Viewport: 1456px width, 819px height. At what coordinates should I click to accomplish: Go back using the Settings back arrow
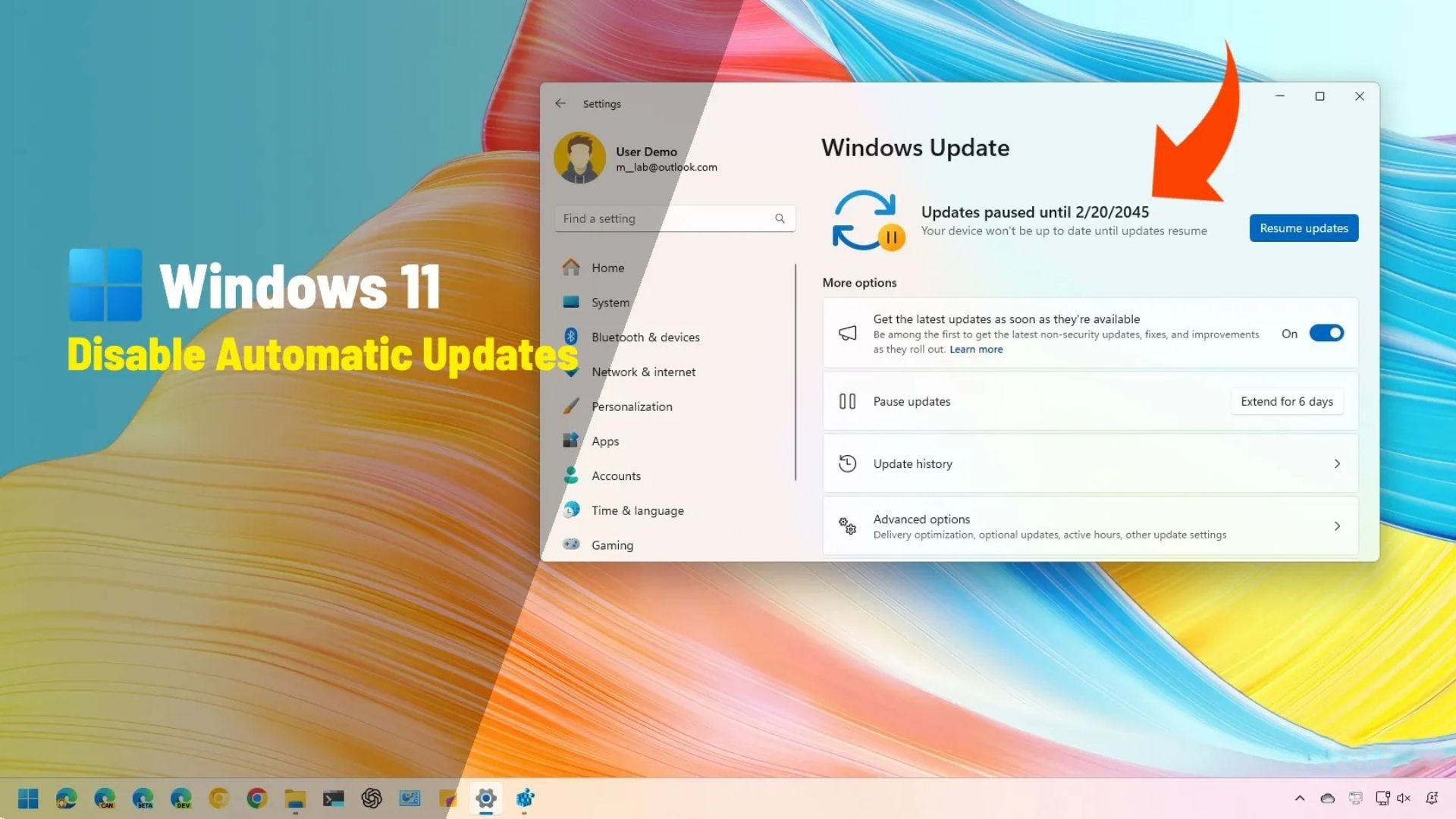click(560, 103)
